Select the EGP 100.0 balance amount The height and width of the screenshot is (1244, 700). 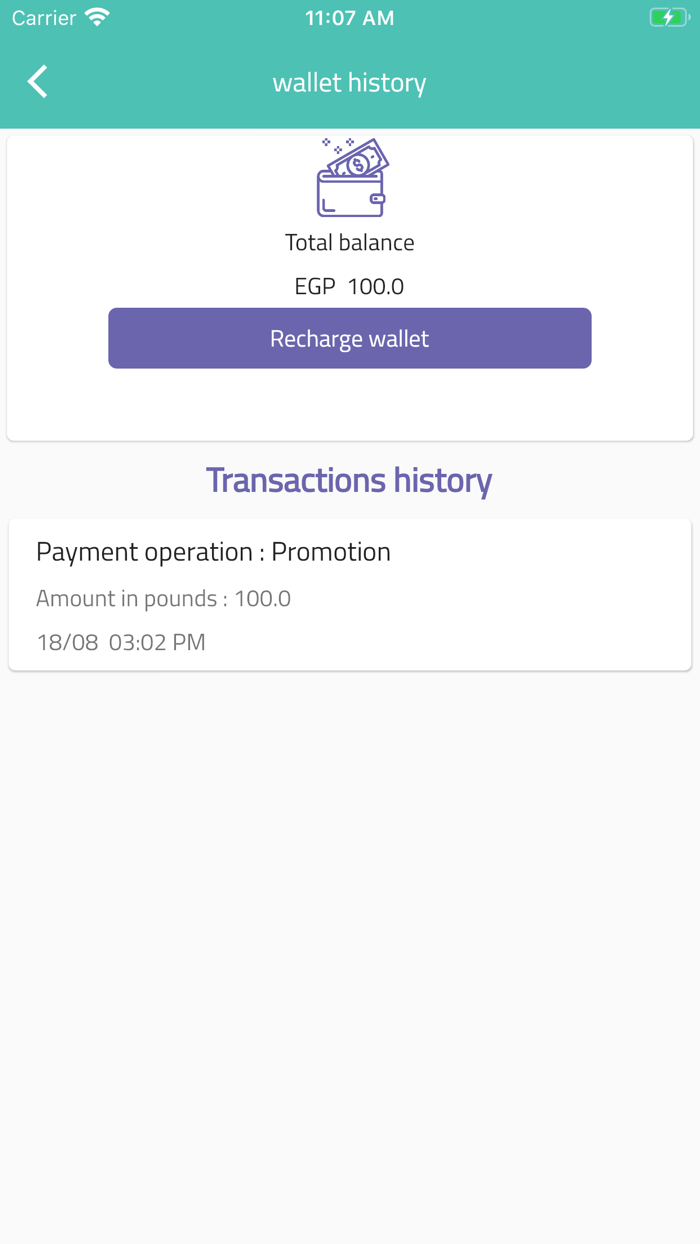[x=349, y=286]
